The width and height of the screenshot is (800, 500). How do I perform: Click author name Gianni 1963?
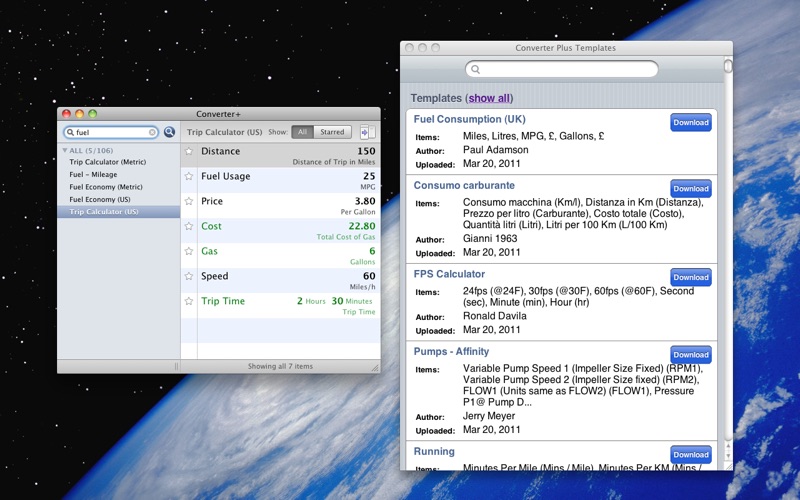coord(490,238)
